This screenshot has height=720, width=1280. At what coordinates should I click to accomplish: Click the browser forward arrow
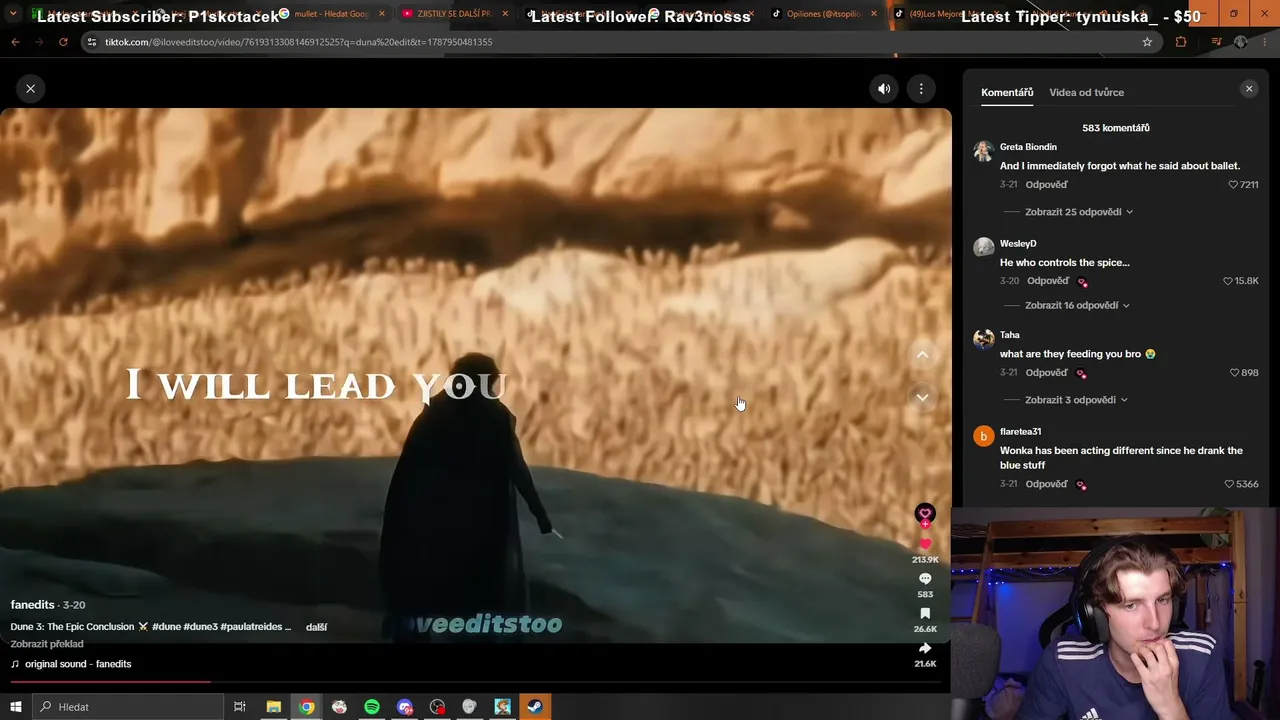[x=39, y=42]
